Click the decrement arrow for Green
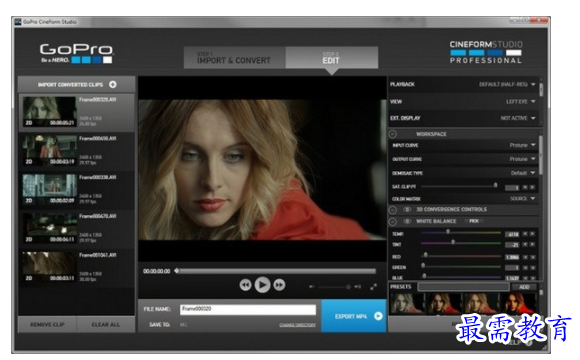This screenshot has height=360, width=580. click(x=525, y=267)
